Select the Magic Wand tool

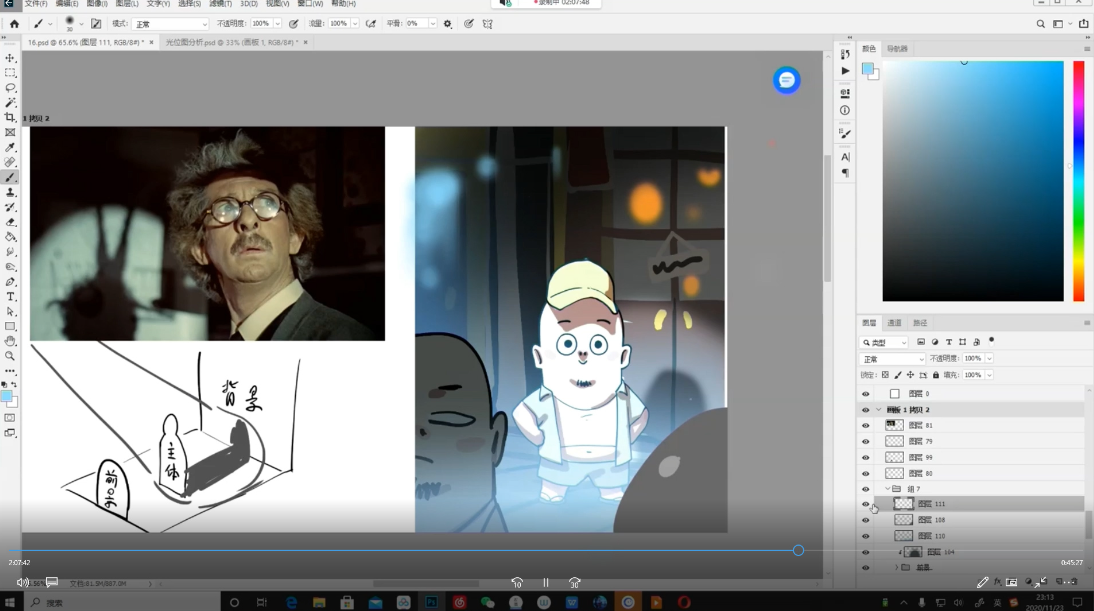pos(10,103)
